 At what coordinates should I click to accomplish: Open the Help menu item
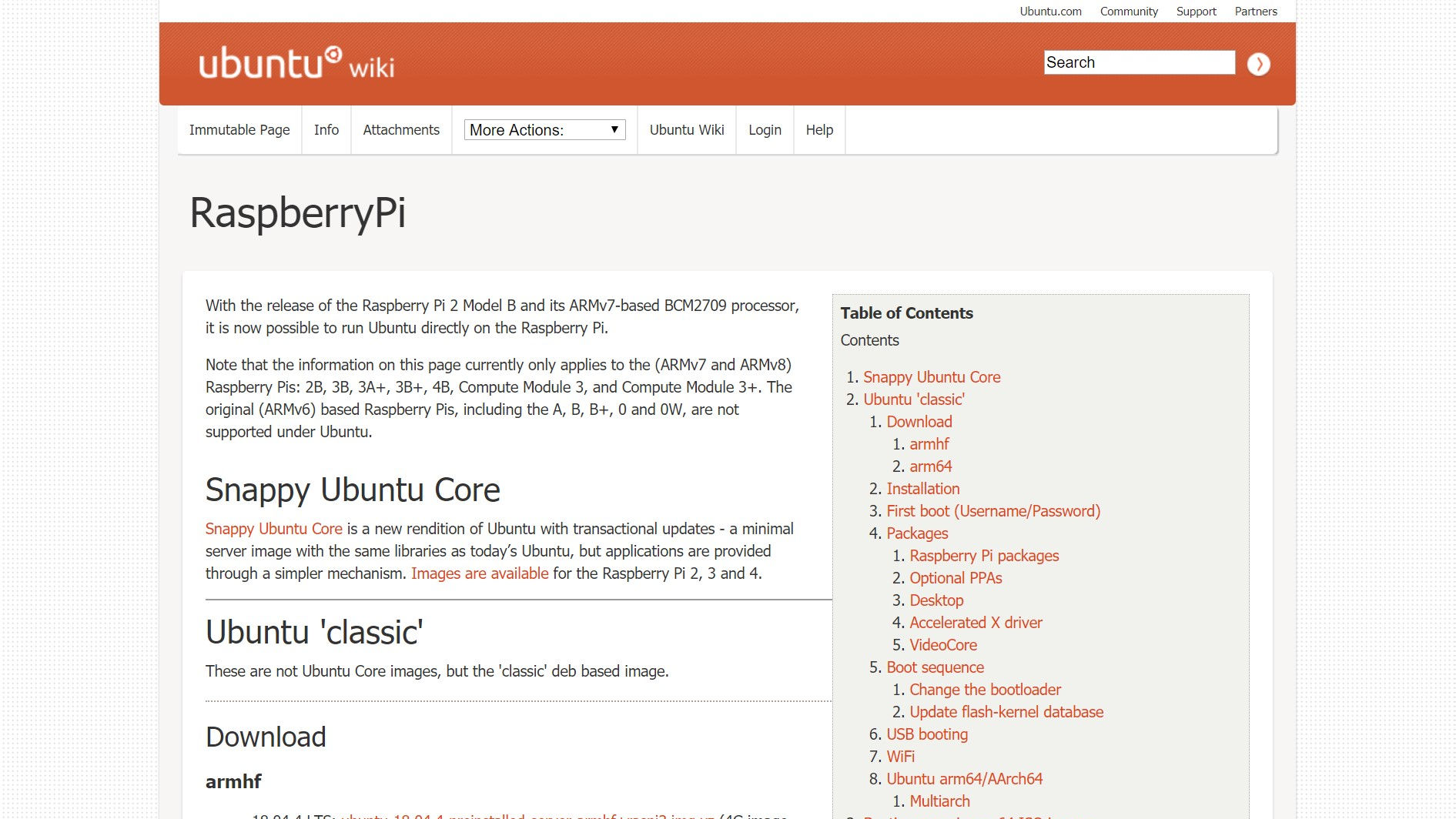click(x=819, y=130)
